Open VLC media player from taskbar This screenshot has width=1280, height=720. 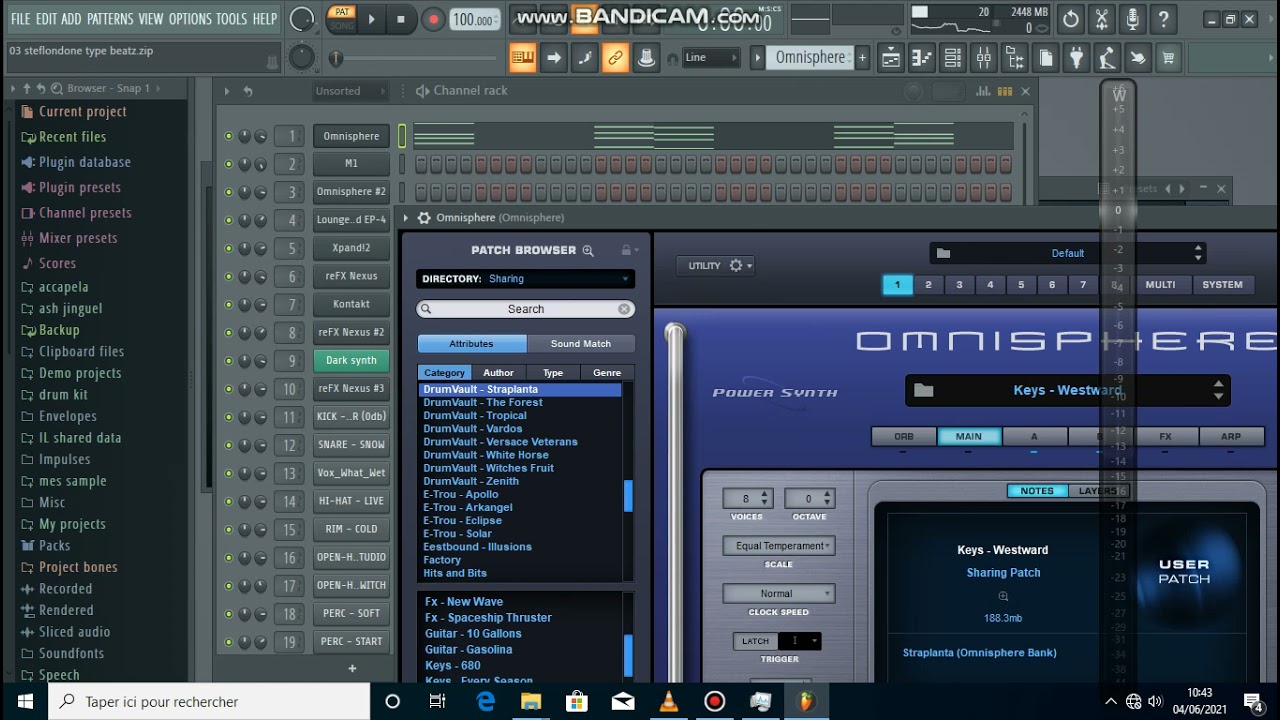click(669, 702)
